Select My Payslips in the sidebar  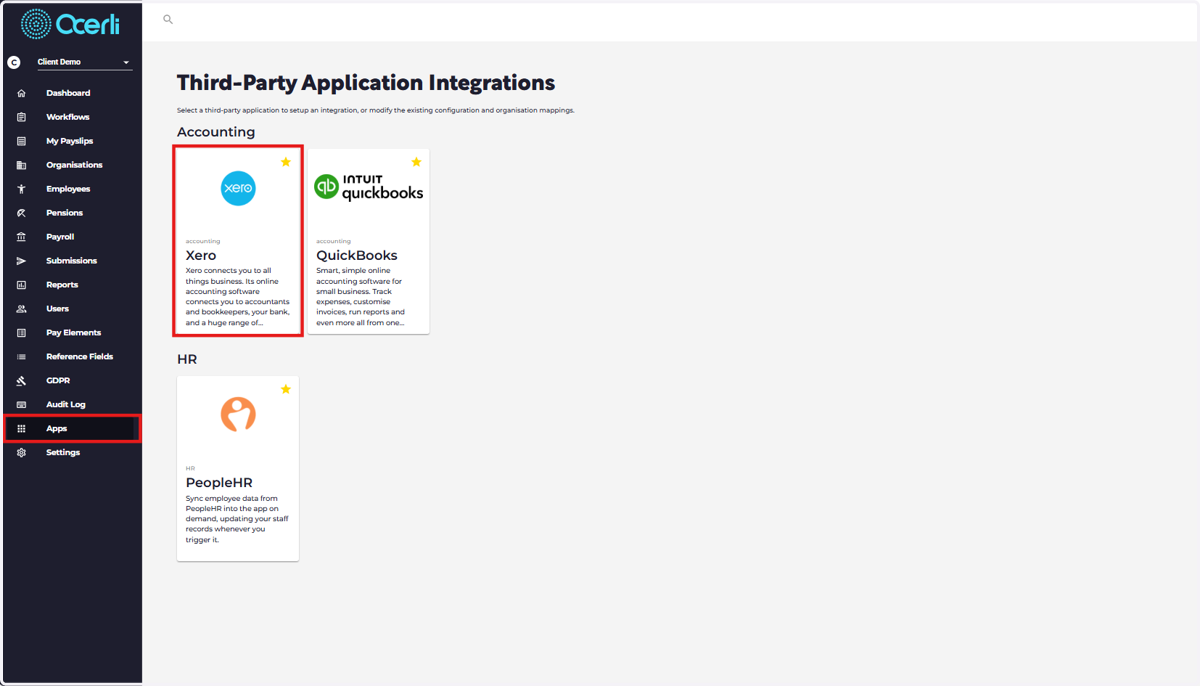pos(70,141)
